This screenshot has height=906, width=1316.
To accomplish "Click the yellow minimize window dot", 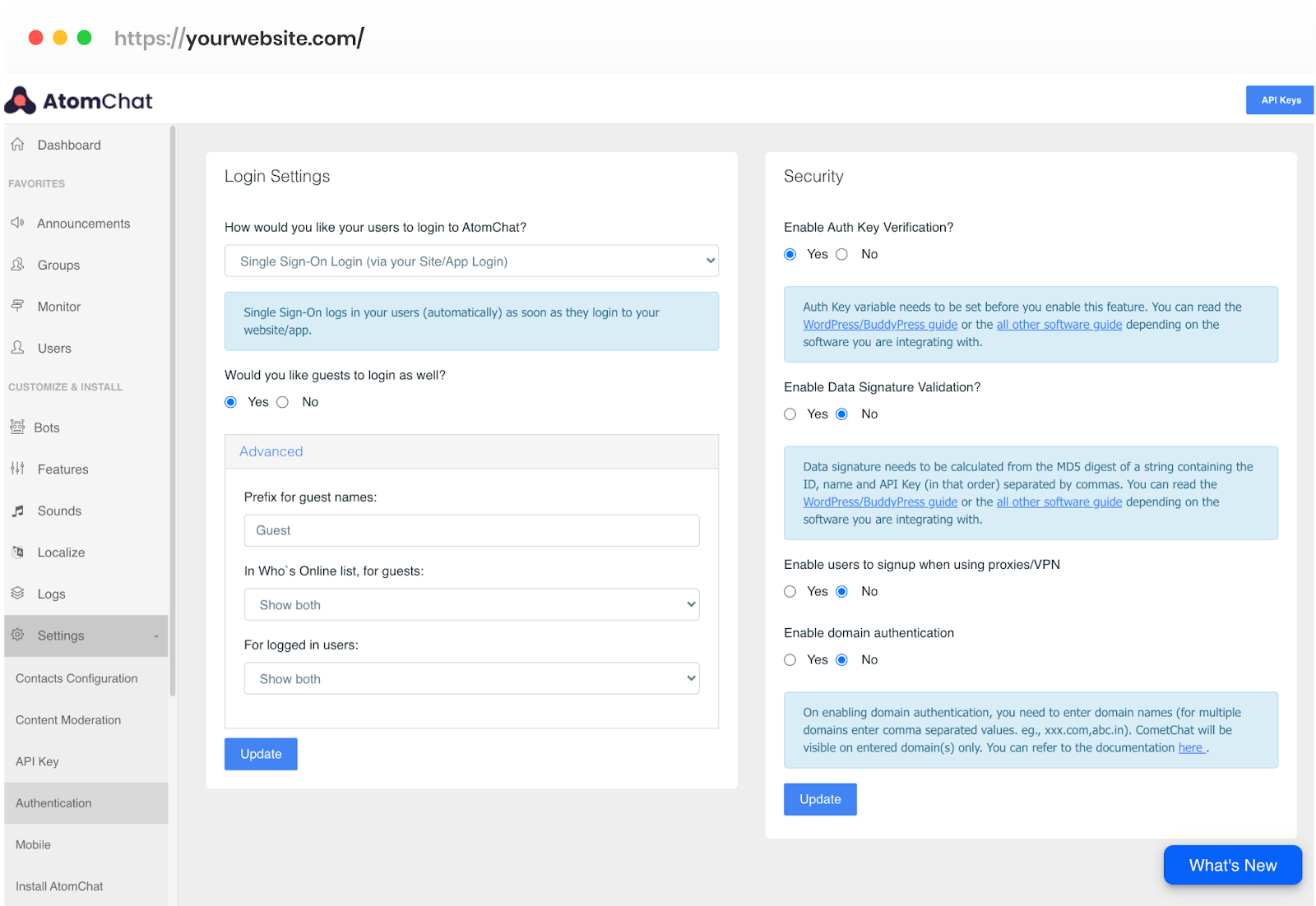I will click(x=60, y=37).
